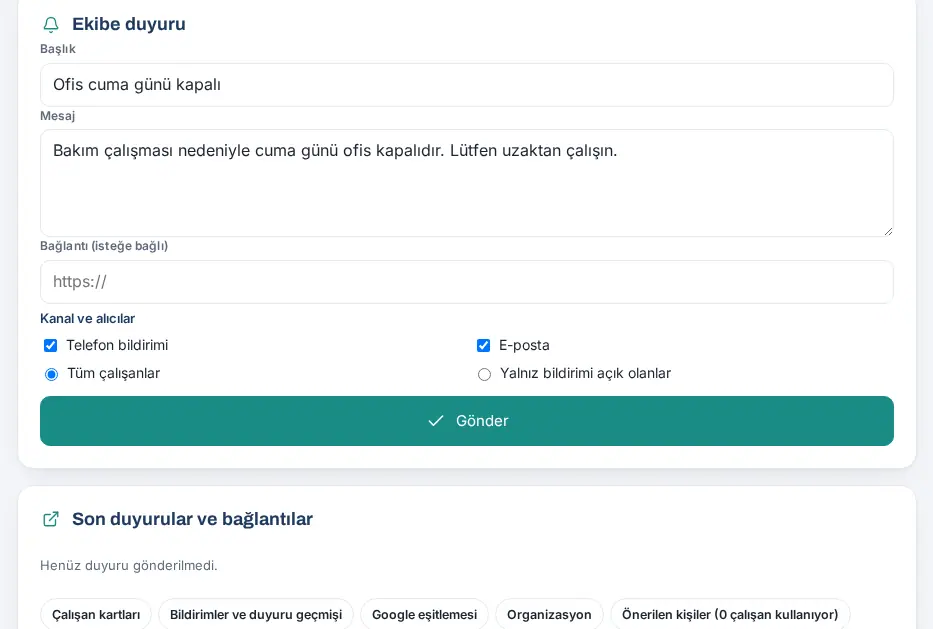Click inside the Mesaj text area

point(466,183)
